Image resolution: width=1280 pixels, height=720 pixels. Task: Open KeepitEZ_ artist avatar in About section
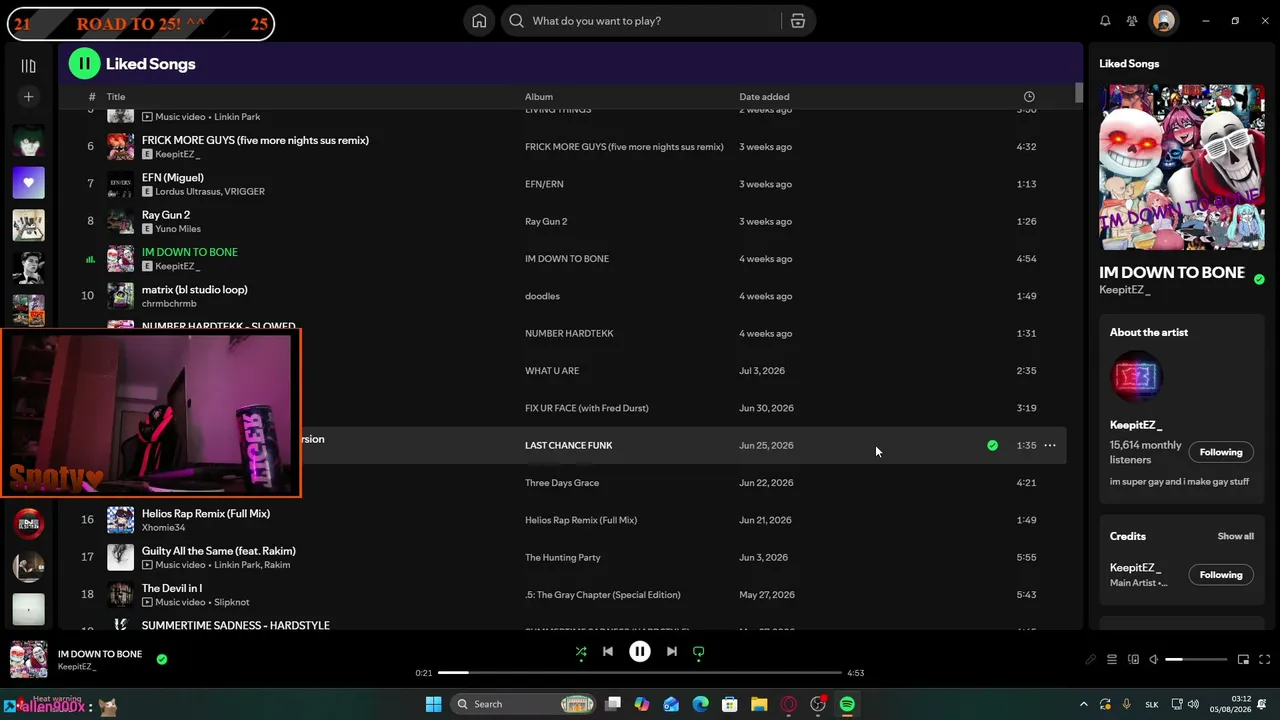click(1136, 377)
